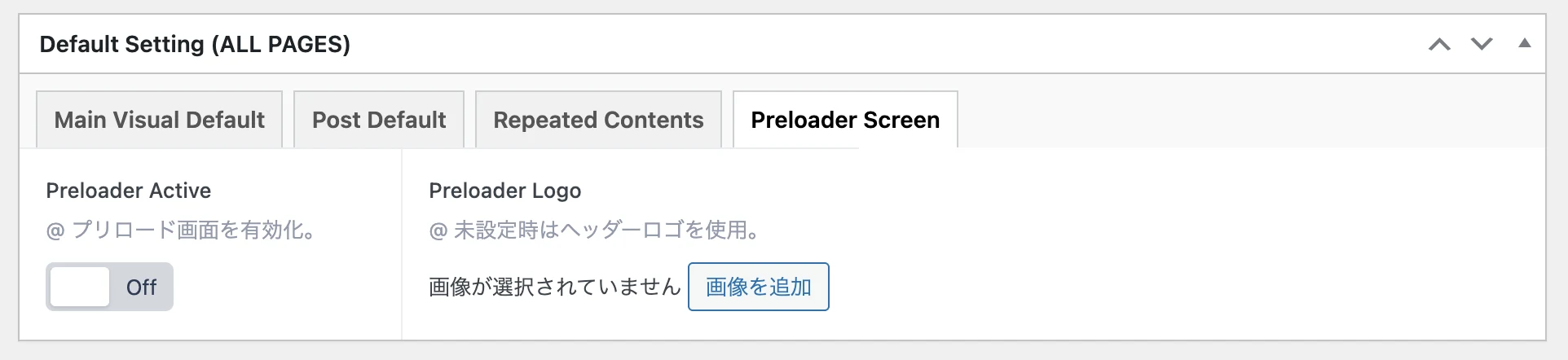This screenshot has height=360, width=1568.
Task: Switch to the Main Visual Default tab
Action: point(160,121)
